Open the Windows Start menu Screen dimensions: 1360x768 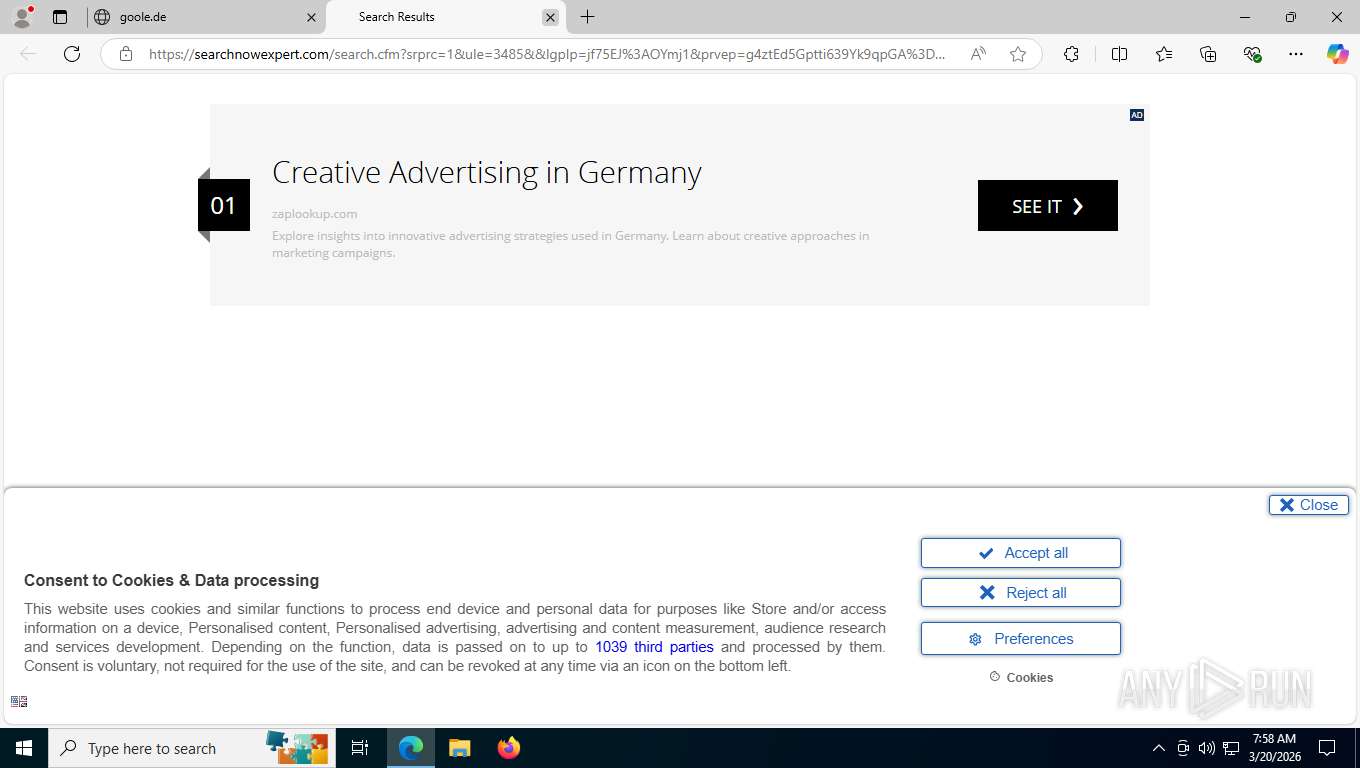click(24, 748)
